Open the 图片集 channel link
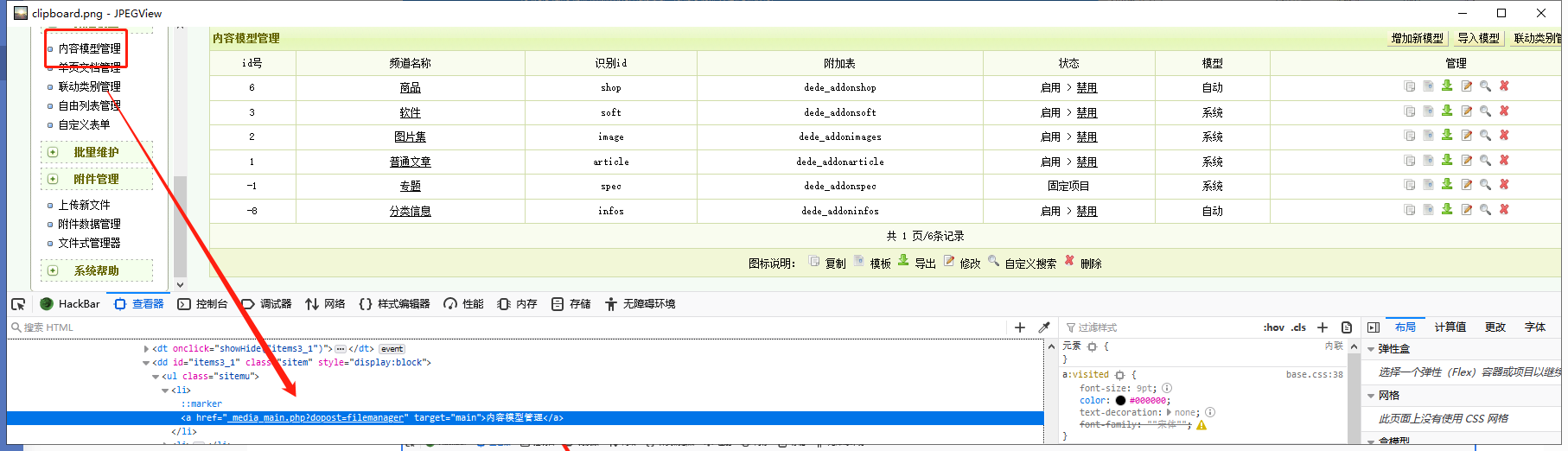The height and width of the screenshot is (451, 1568). (x=410, y=137)
